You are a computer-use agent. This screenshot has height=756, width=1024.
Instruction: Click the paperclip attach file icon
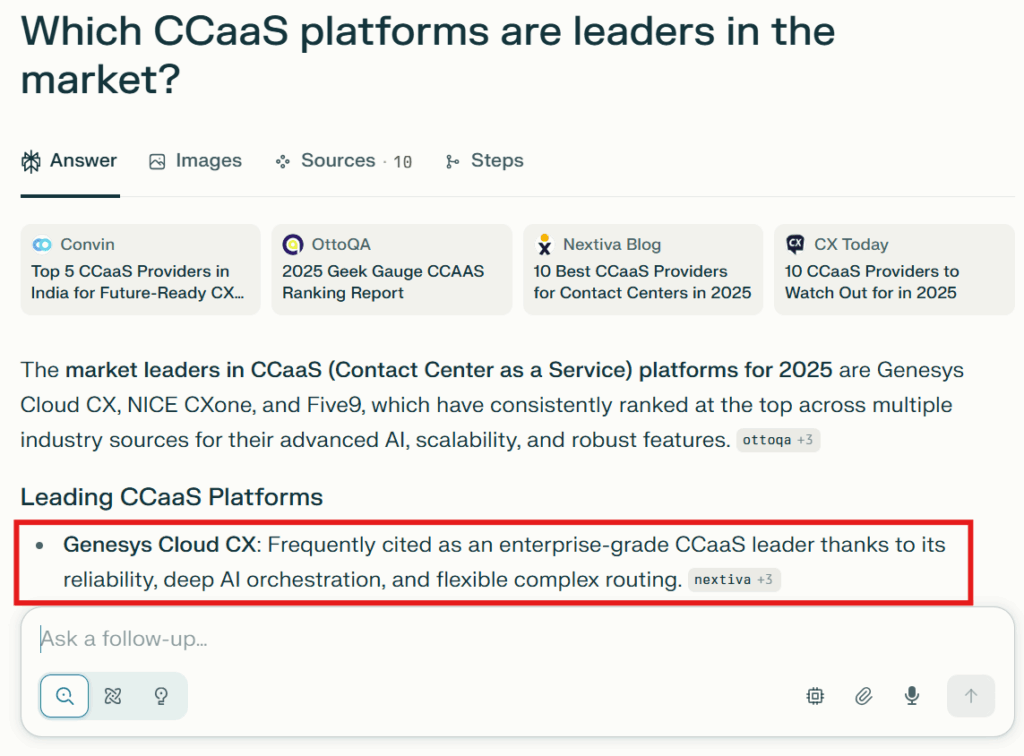863,696
